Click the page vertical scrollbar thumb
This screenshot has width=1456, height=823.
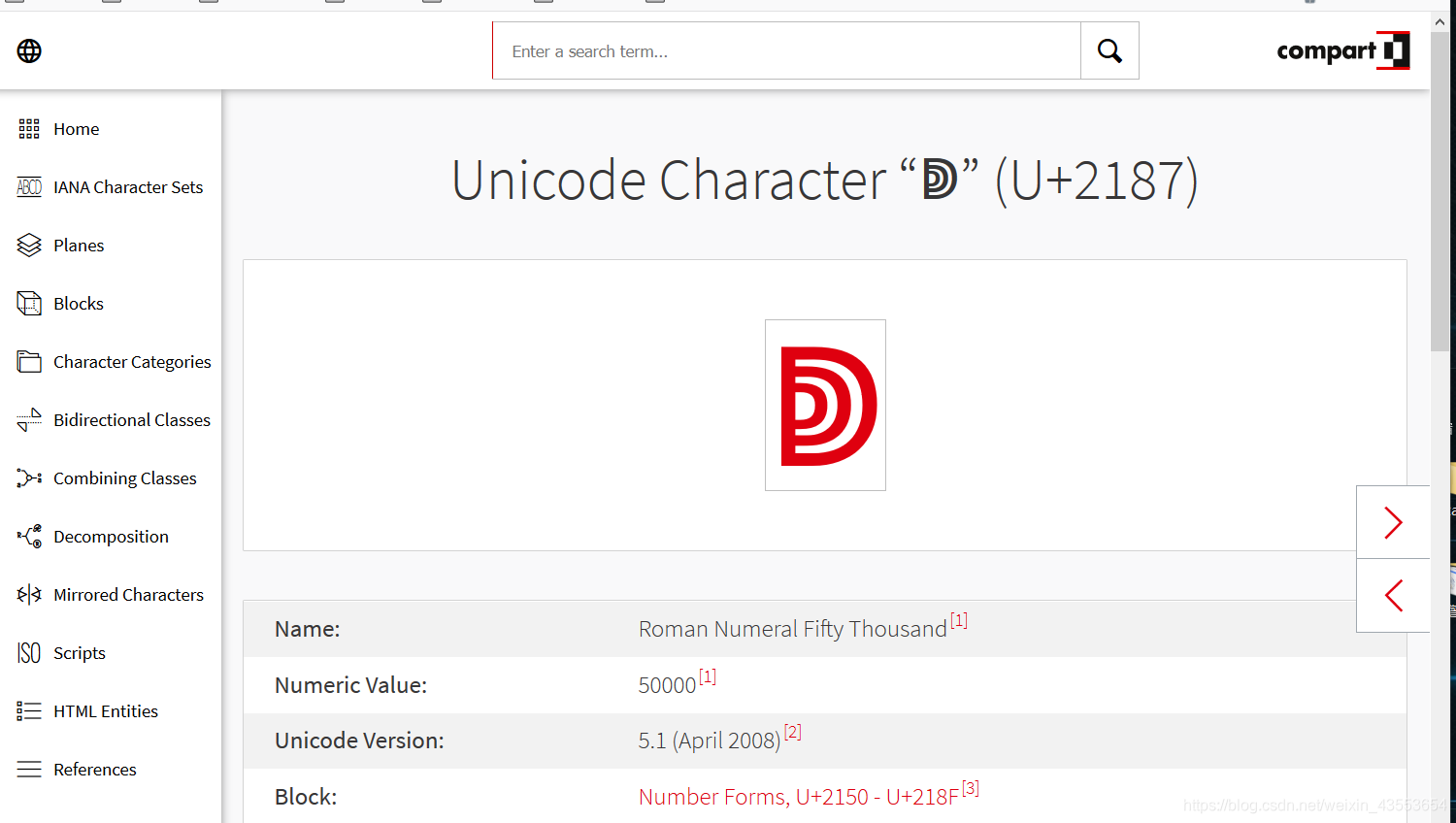tap(1439, 194)
